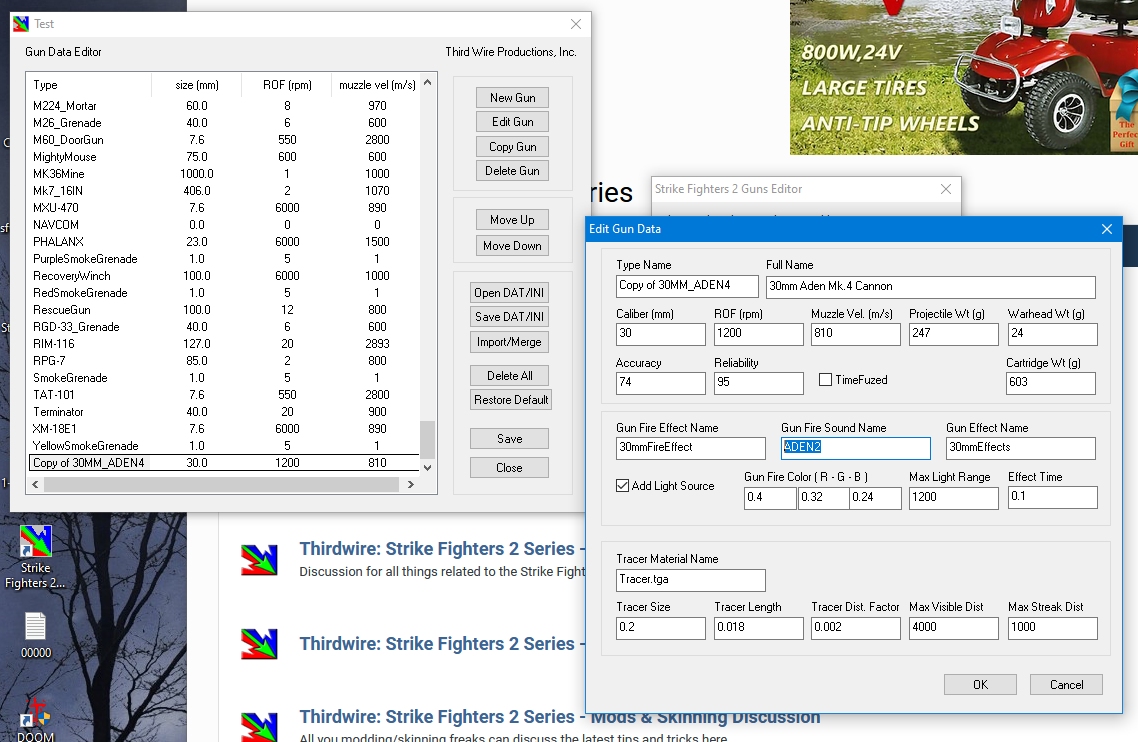Select the Terminator gun entry
Viewport: 1138px width, 742px height.
click(x=224, y=412)
